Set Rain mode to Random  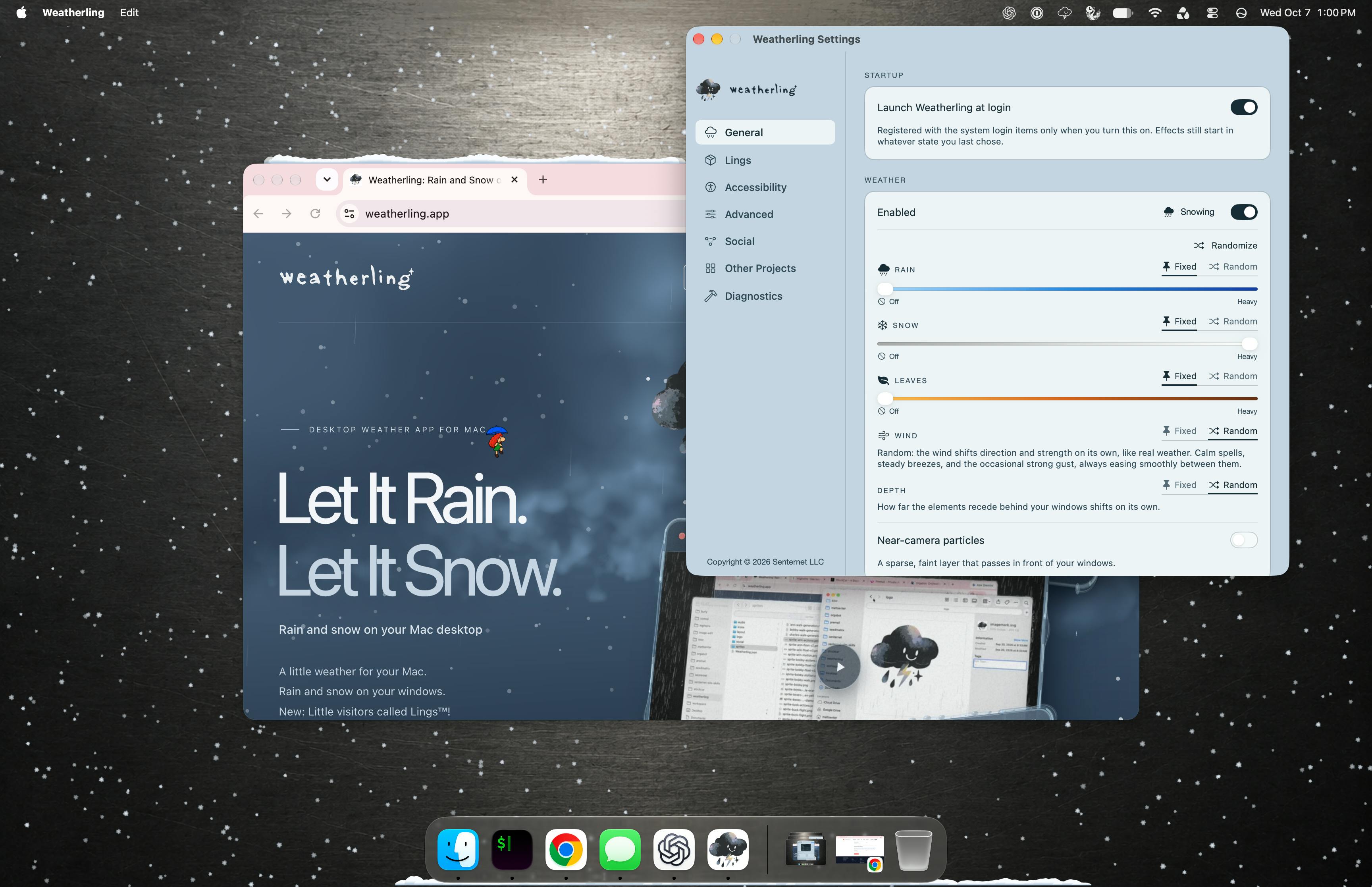pyautogui.click(x=1233, y=267)
